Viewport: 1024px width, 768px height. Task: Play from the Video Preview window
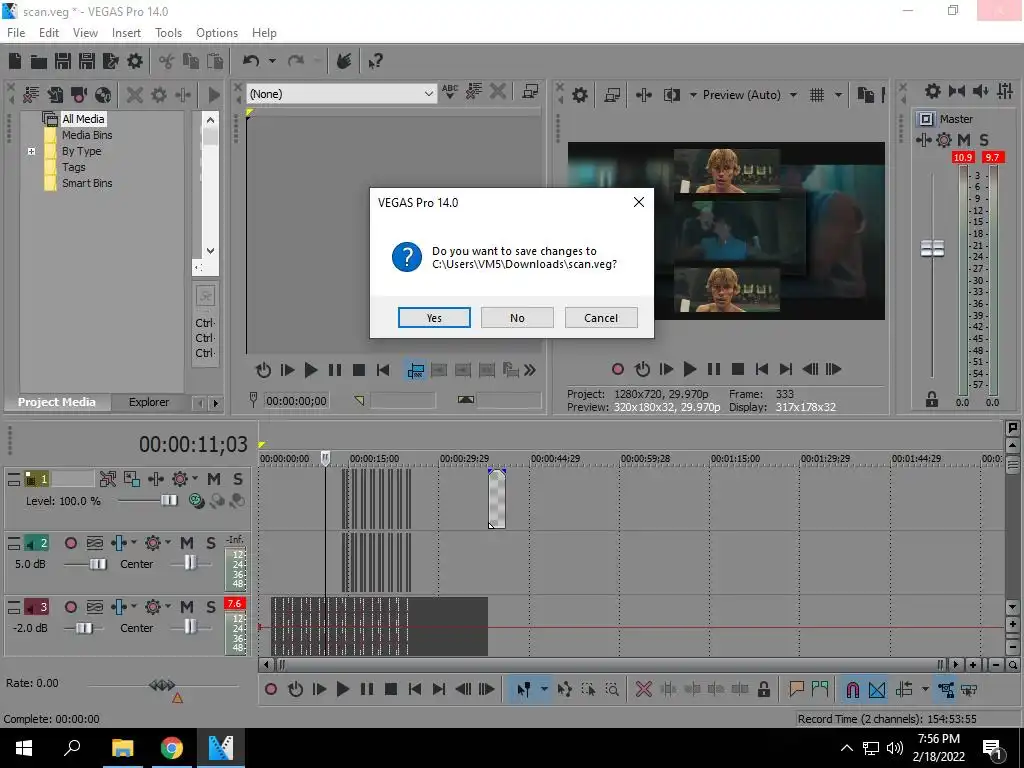(x=690, y=370)
